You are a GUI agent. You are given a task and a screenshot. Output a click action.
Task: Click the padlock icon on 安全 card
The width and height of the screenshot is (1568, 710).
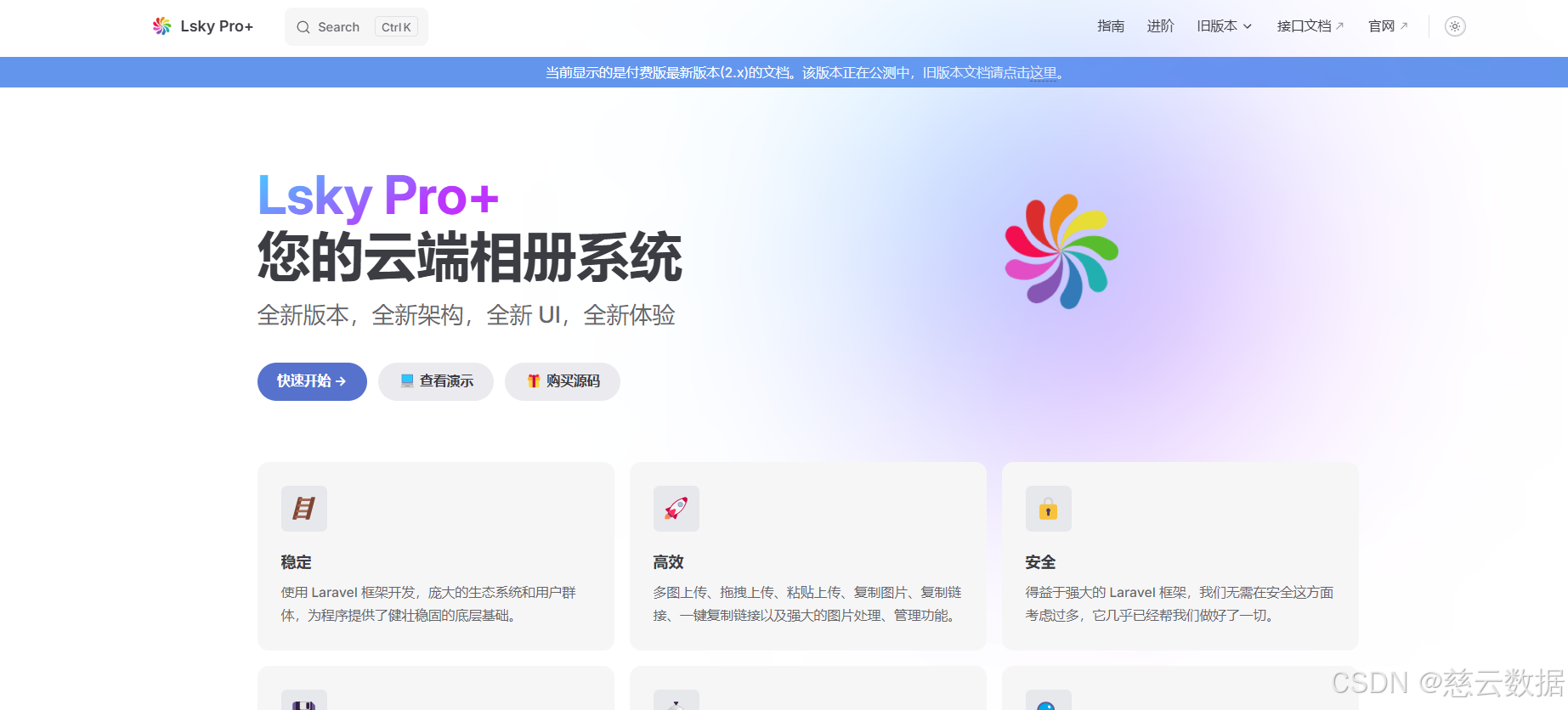(x=1049, y=509)
